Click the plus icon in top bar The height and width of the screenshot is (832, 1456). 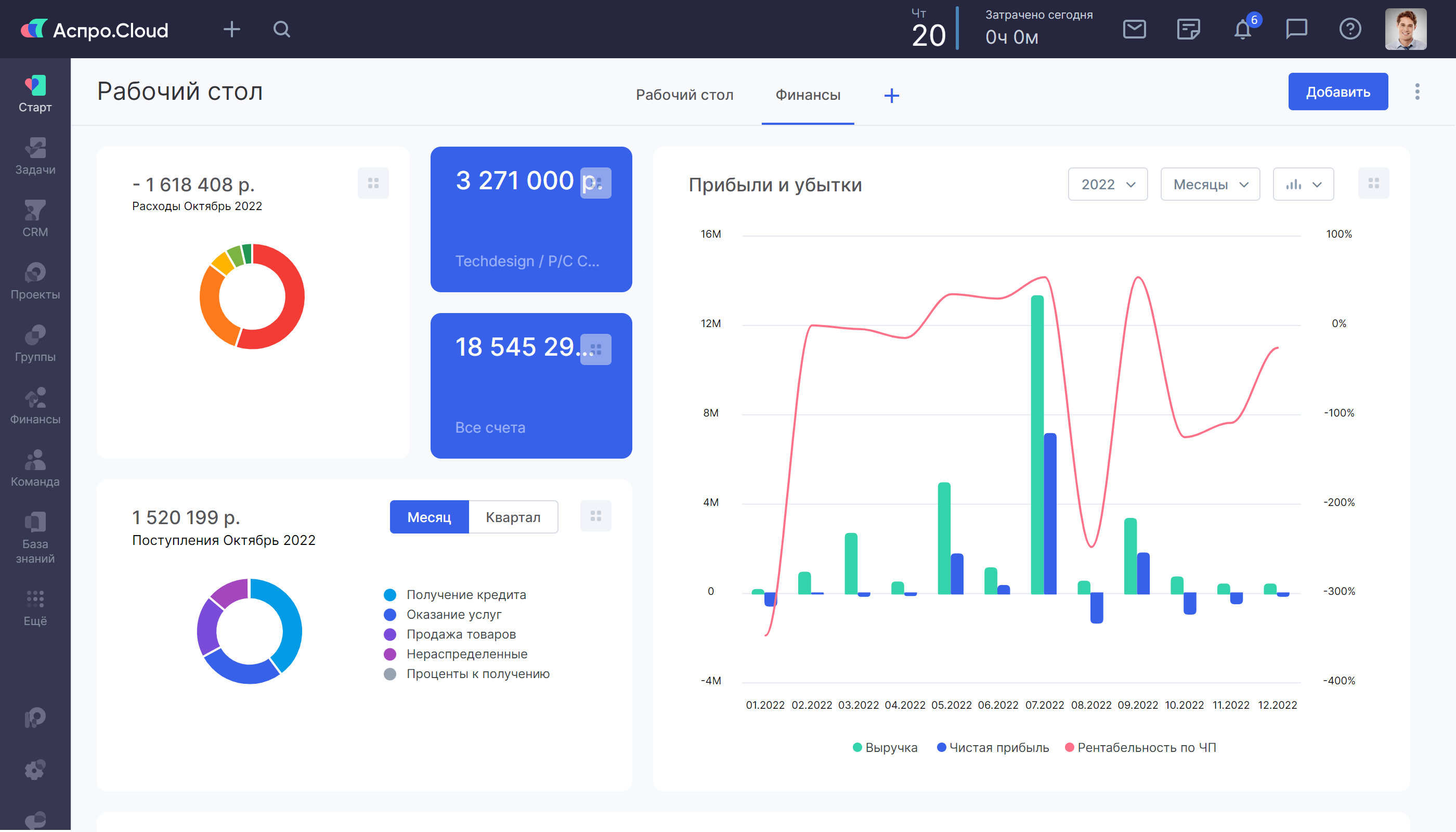click(x=231, y=29)
